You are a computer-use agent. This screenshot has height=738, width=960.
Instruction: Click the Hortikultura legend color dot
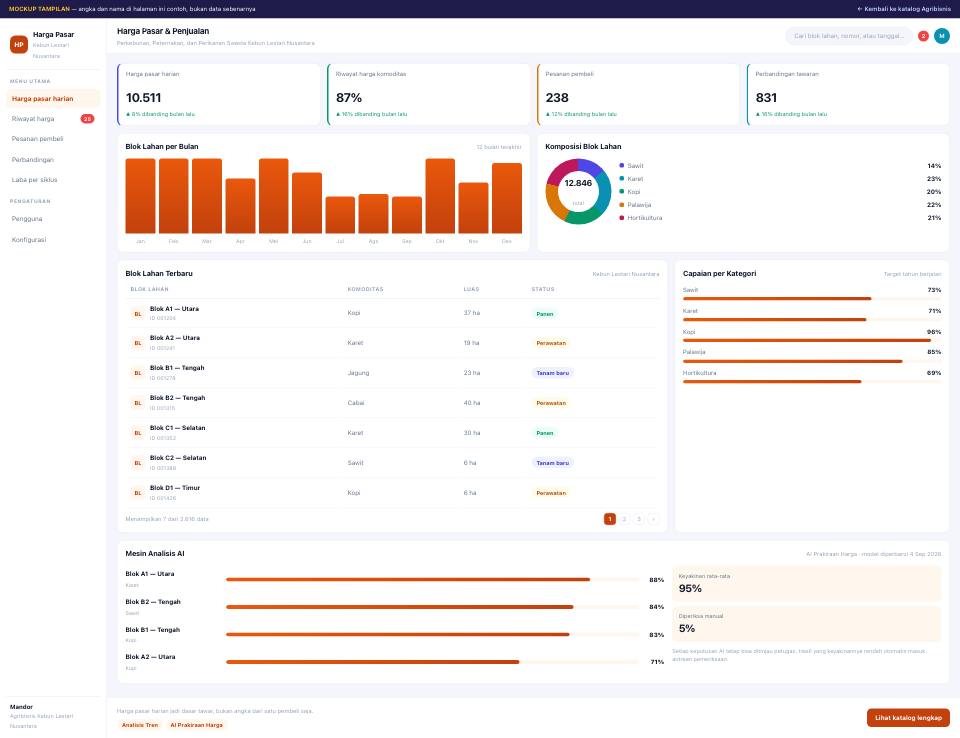pyautogui.click(x=621, y=218)
